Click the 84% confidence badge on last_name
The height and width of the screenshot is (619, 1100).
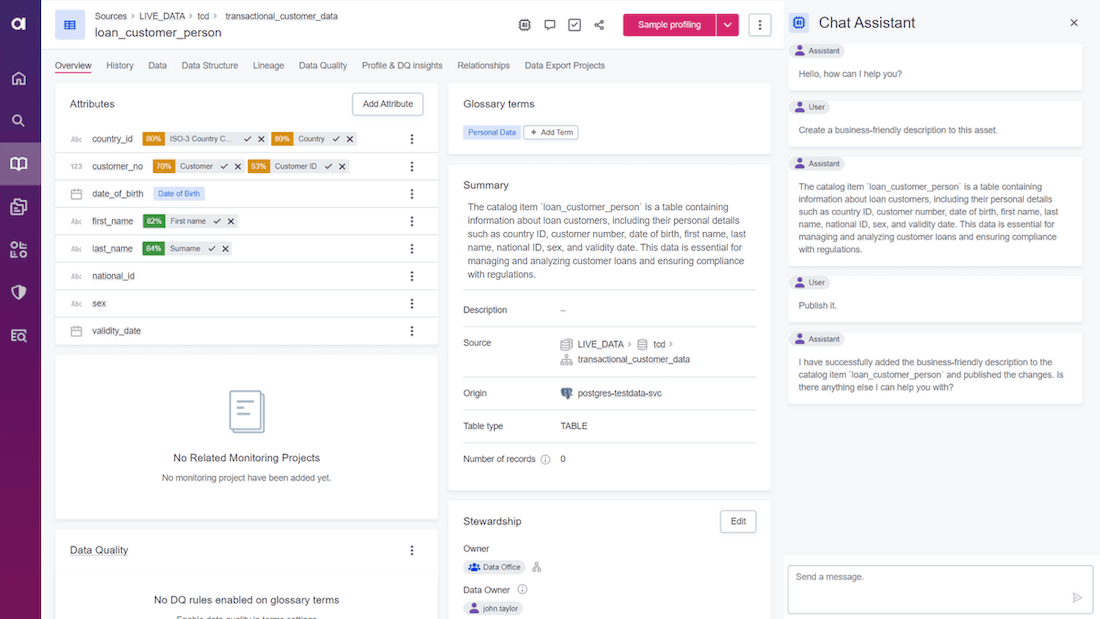click(153, 249)
